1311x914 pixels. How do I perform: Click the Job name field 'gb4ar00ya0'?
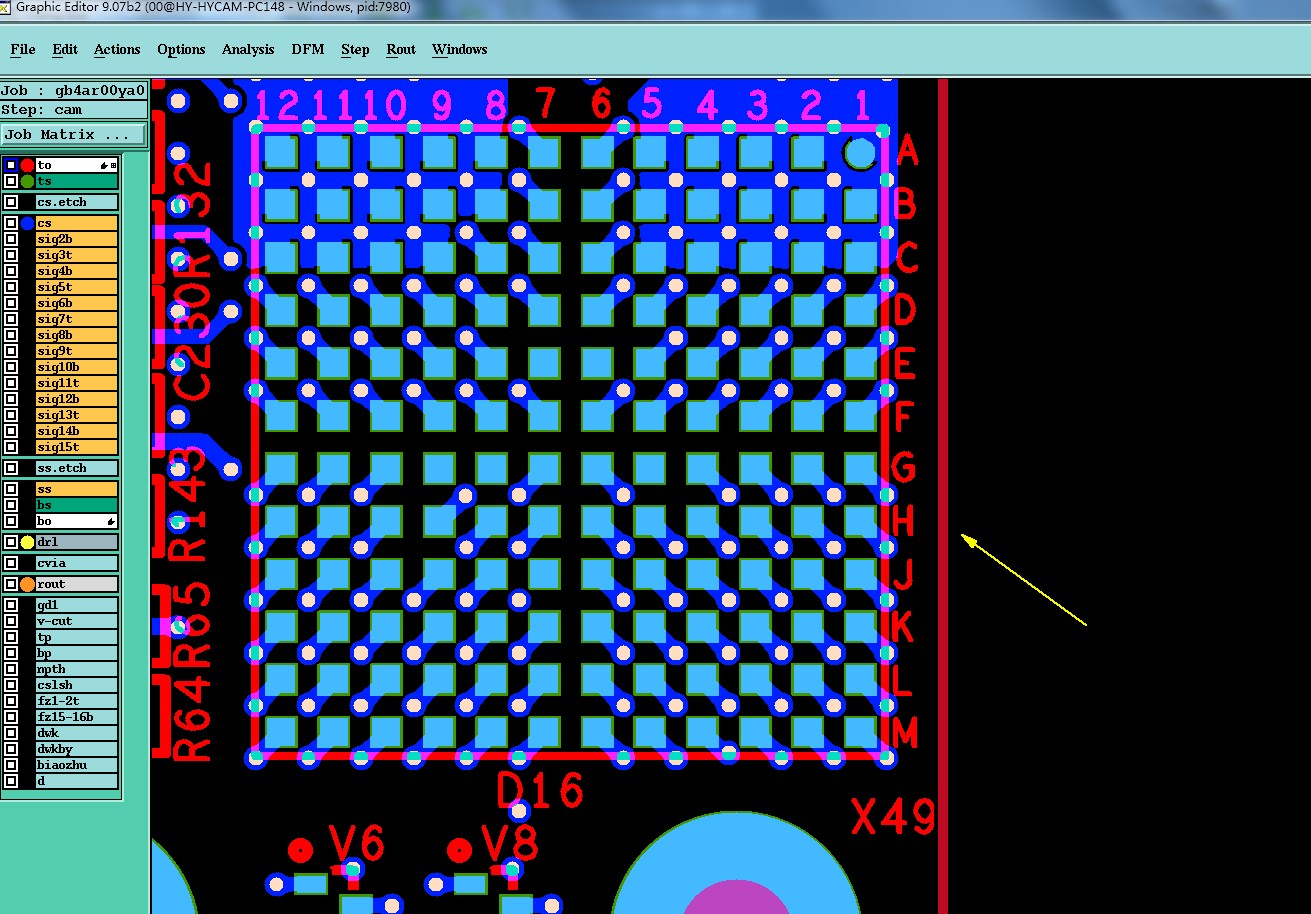pos(74,90)
